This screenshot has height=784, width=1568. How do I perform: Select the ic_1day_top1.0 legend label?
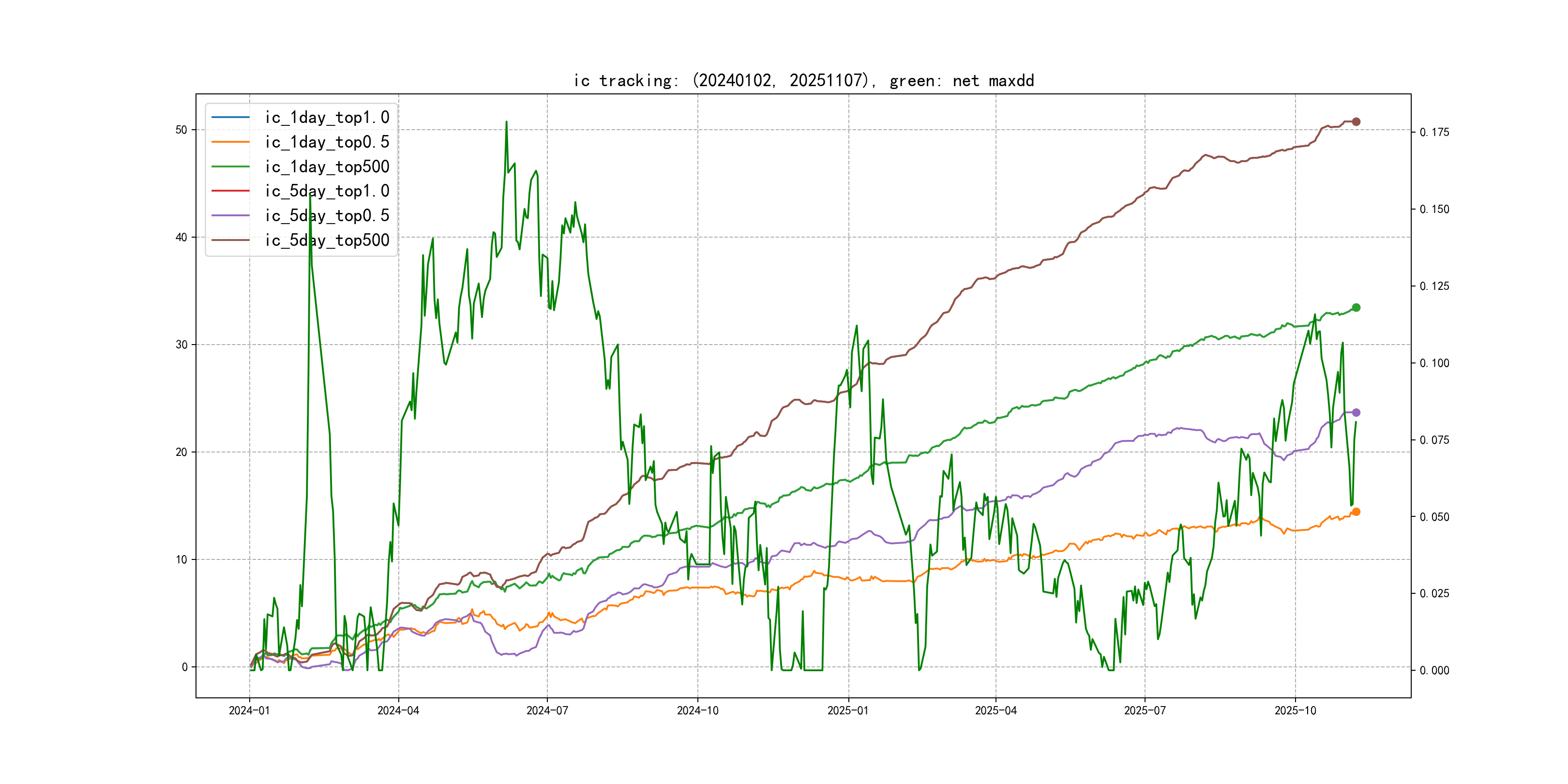click(x=327, y=118)
